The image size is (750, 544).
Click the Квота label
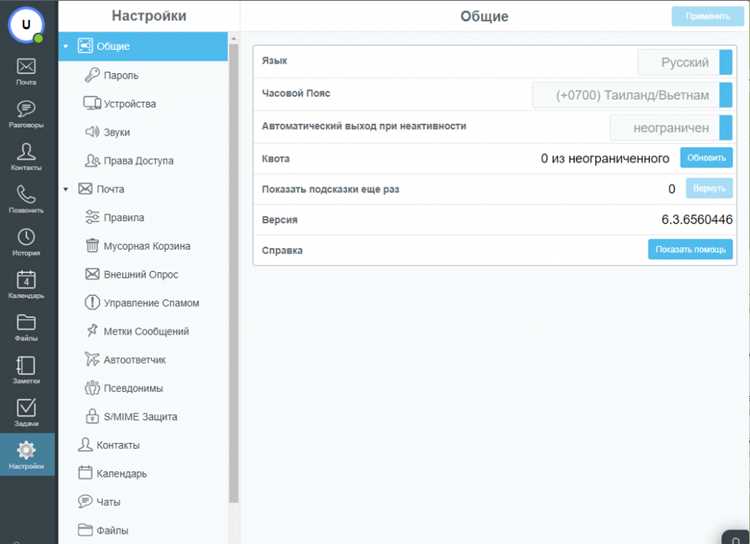[276, 159]
